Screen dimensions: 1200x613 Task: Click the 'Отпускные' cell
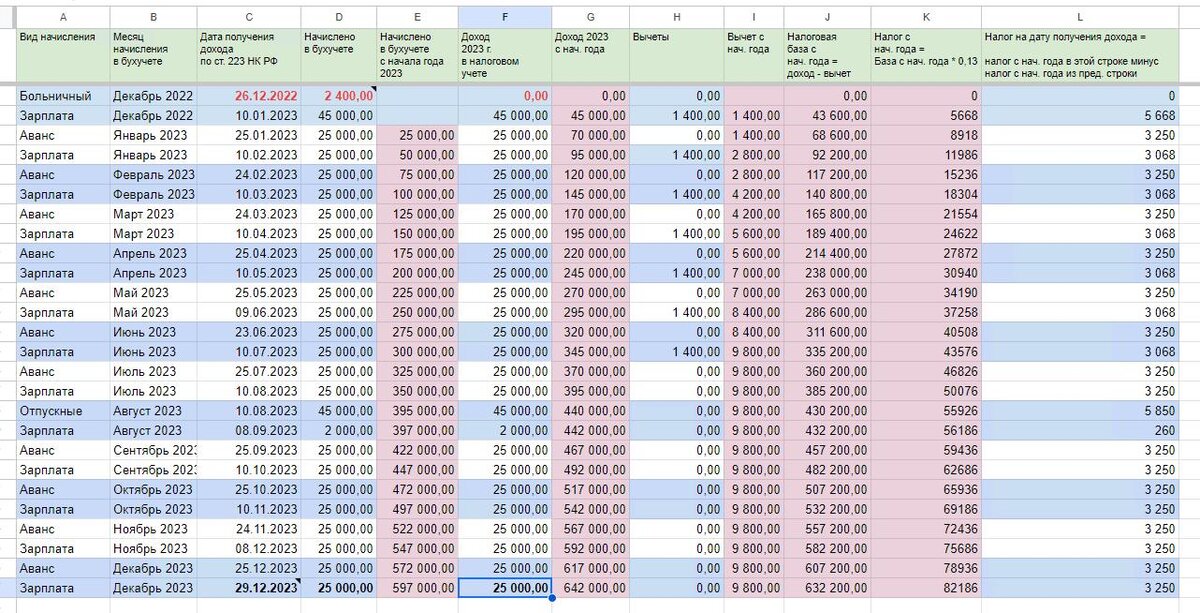coord(63,411)
